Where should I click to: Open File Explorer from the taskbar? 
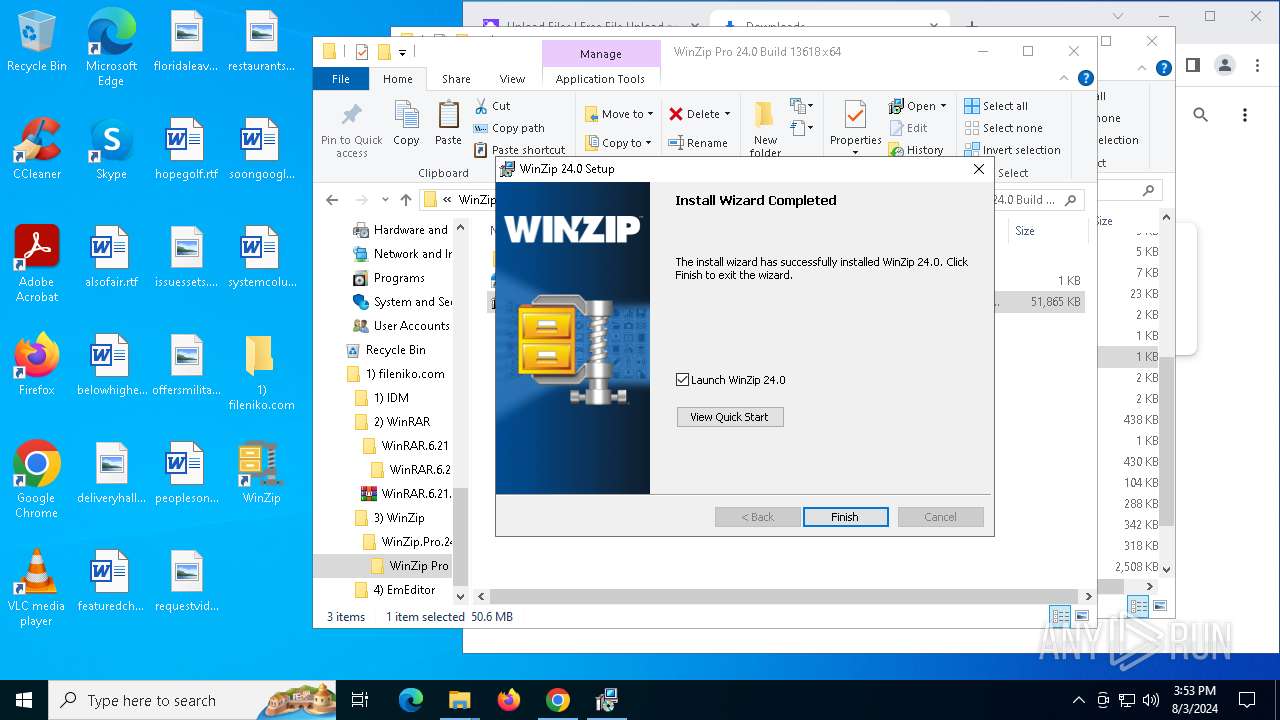[x=459, y=700]
